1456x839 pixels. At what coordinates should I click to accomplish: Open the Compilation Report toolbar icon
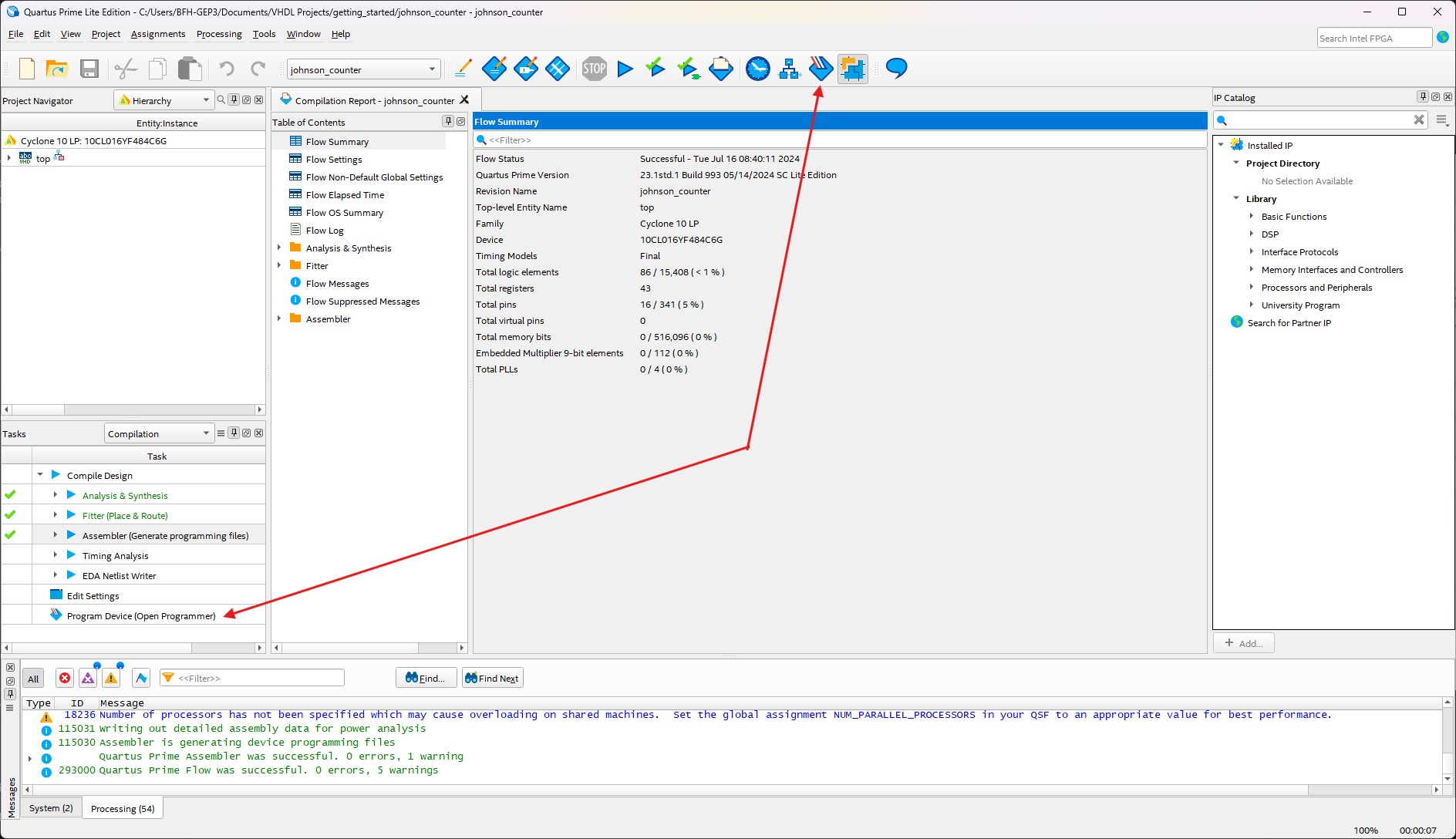720,69
